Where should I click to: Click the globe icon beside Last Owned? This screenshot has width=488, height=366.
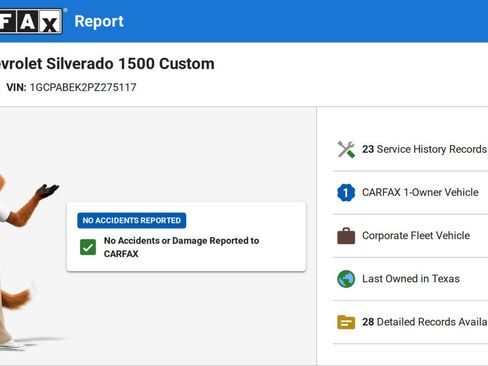pos(346,279)
